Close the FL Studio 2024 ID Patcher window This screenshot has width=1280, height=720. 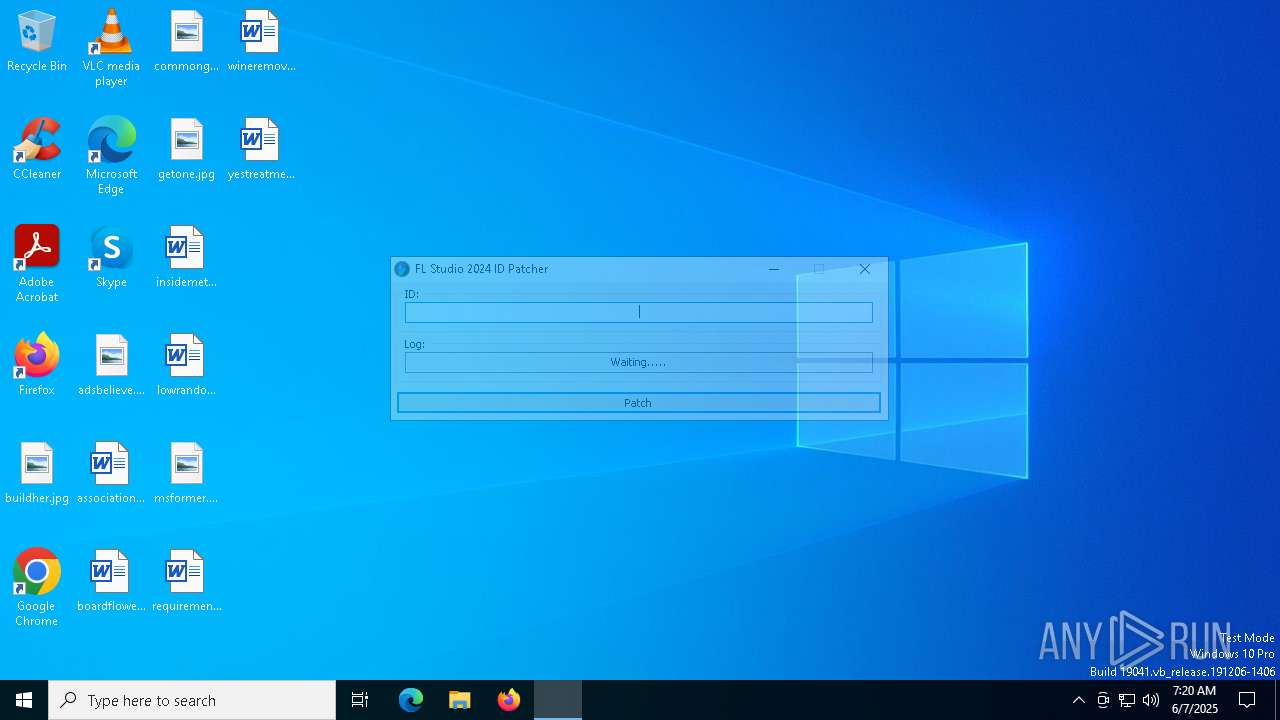pos(865,269)
